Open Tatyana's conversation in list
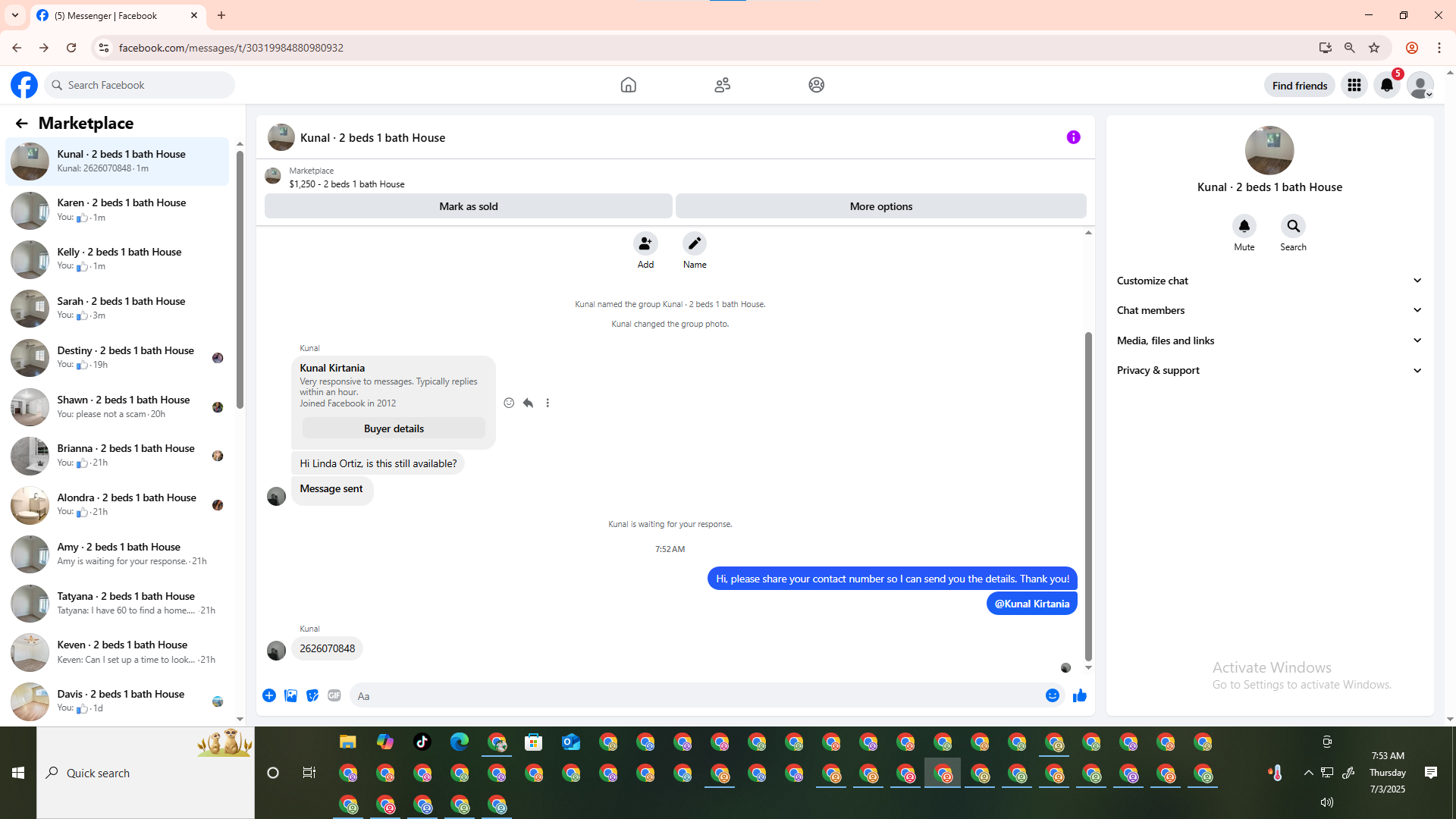1456x819 pixels. point(121,603)
